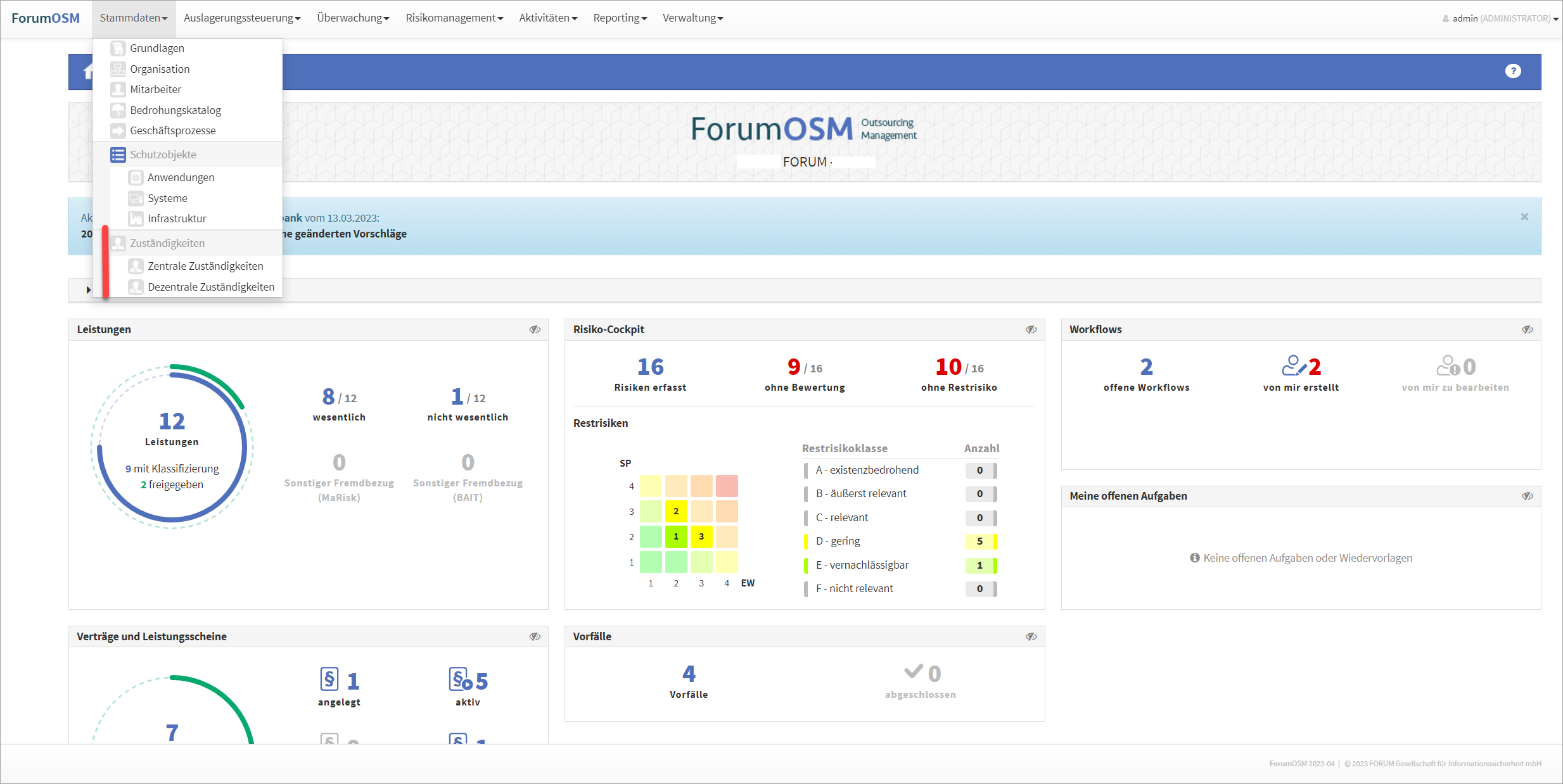Viewport: 1563px width, 784px height.
Task: Click the help question mark icon
Action: click(1513, 71)
